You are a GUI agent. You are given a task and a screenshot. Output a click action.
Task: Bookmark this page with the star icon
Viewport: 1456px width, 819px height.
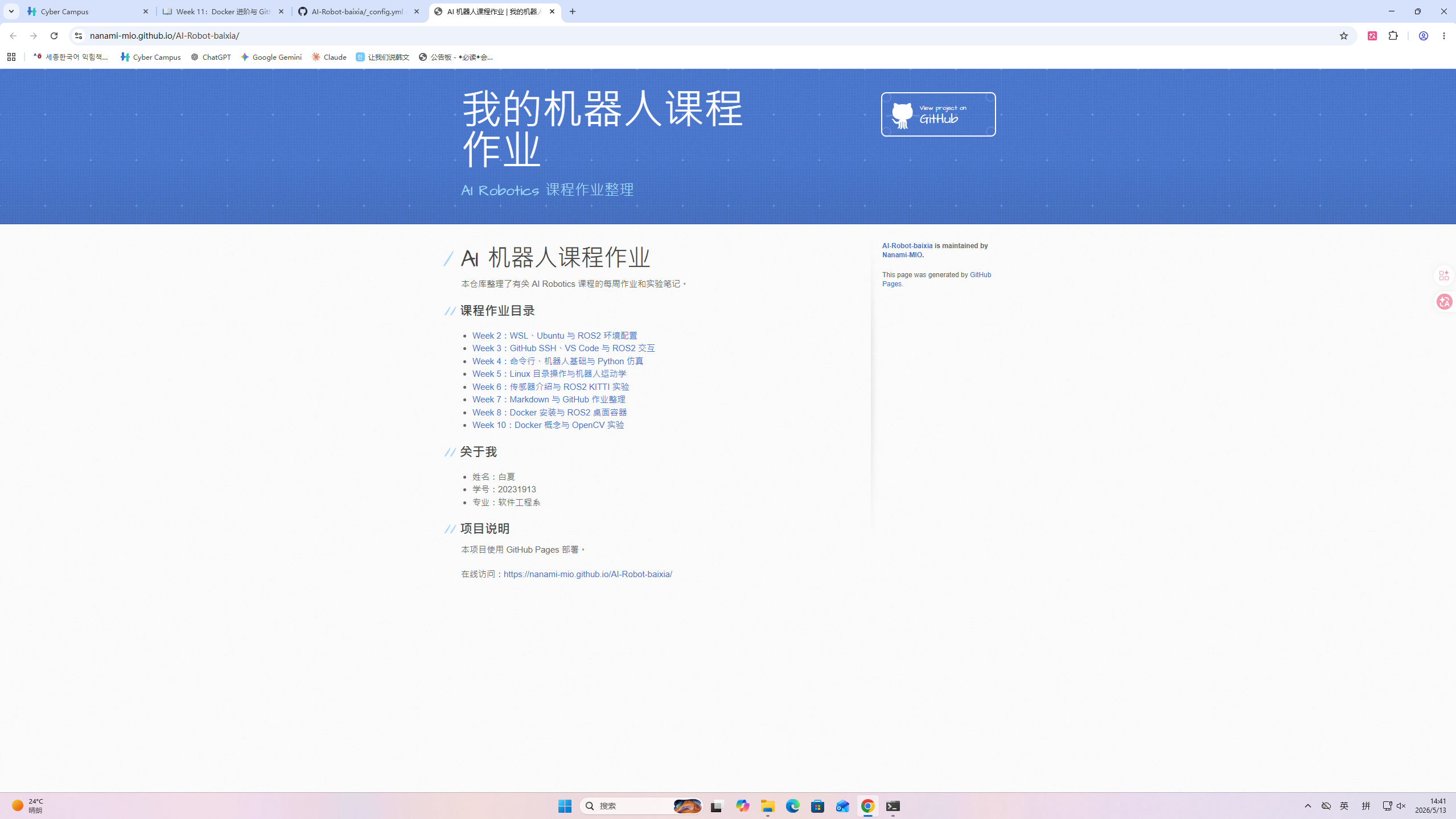pos(1344,36)
